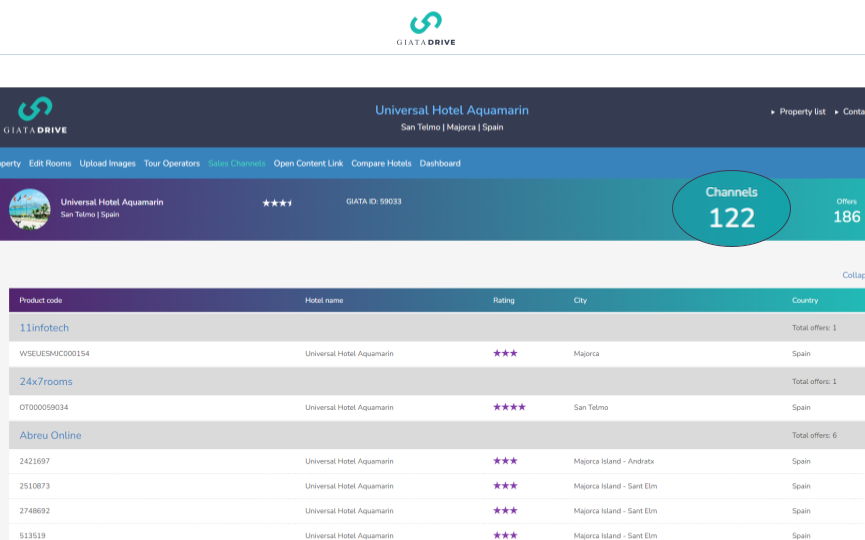
Task: Open the Edit Rooms tab
Action: [x=50, y=163]
